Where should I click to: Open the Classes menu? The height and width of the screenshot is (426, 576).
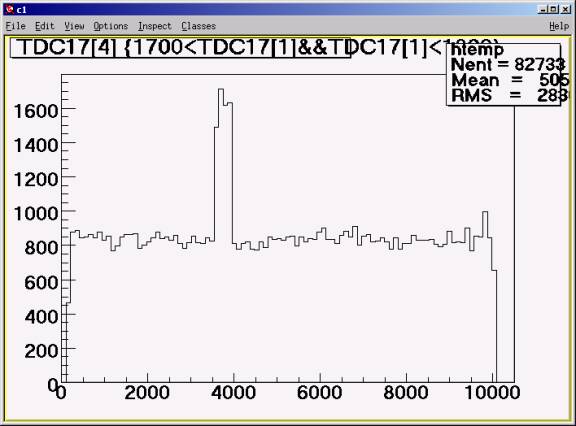pyautogui.click(x=198, y=26)
